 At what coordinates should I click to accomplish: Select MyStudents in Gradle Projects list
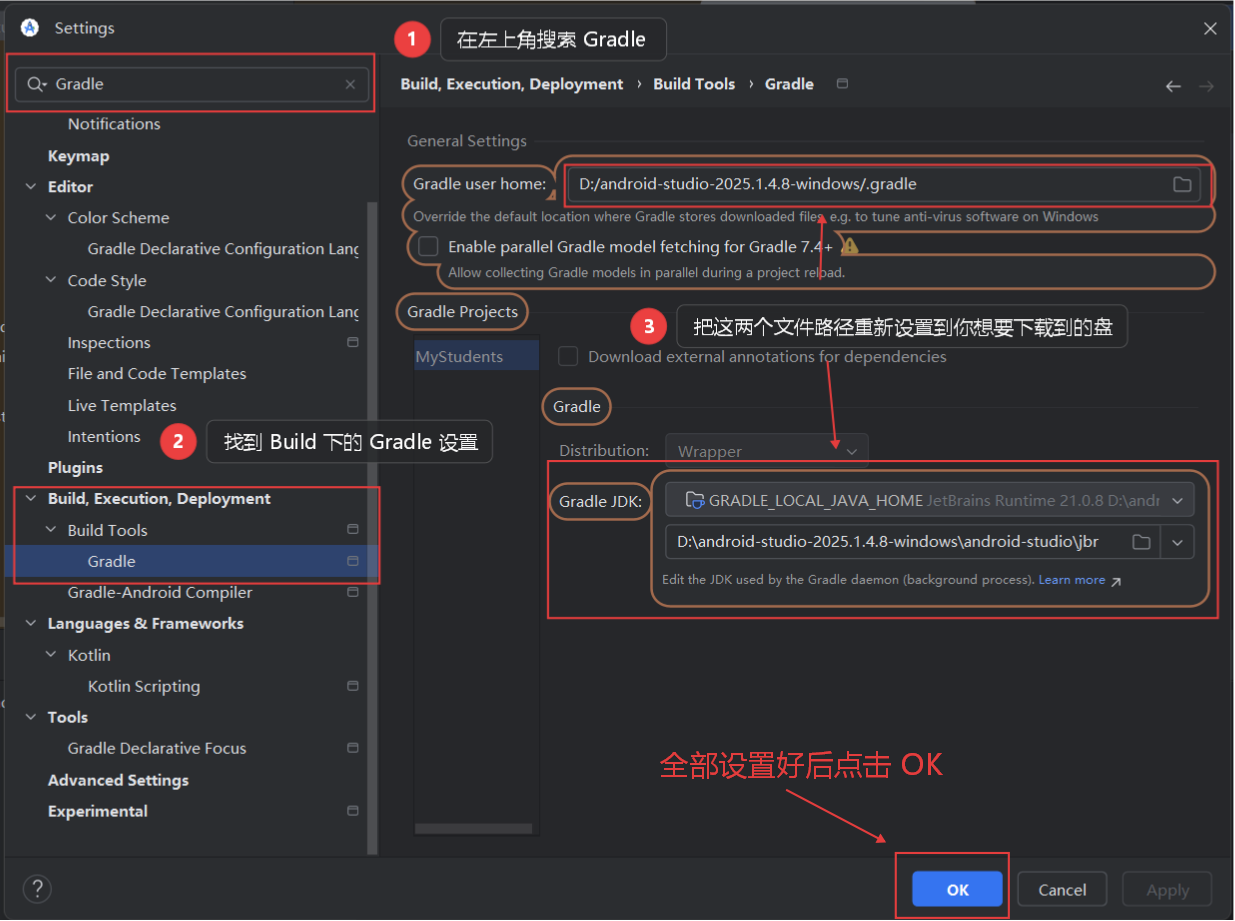(477, 357)
